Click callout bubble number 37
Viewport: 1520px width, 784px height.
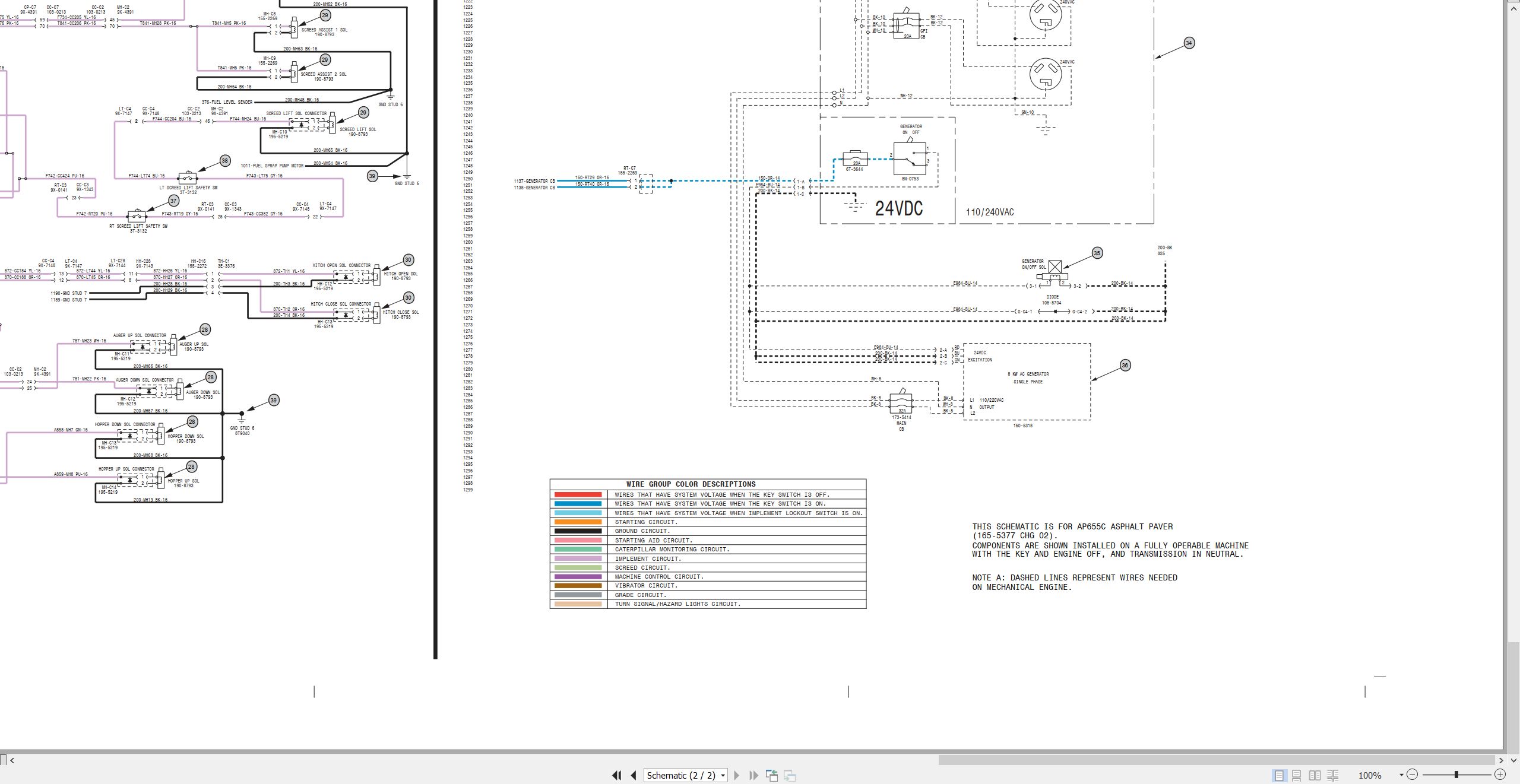(x=173, y=201)
